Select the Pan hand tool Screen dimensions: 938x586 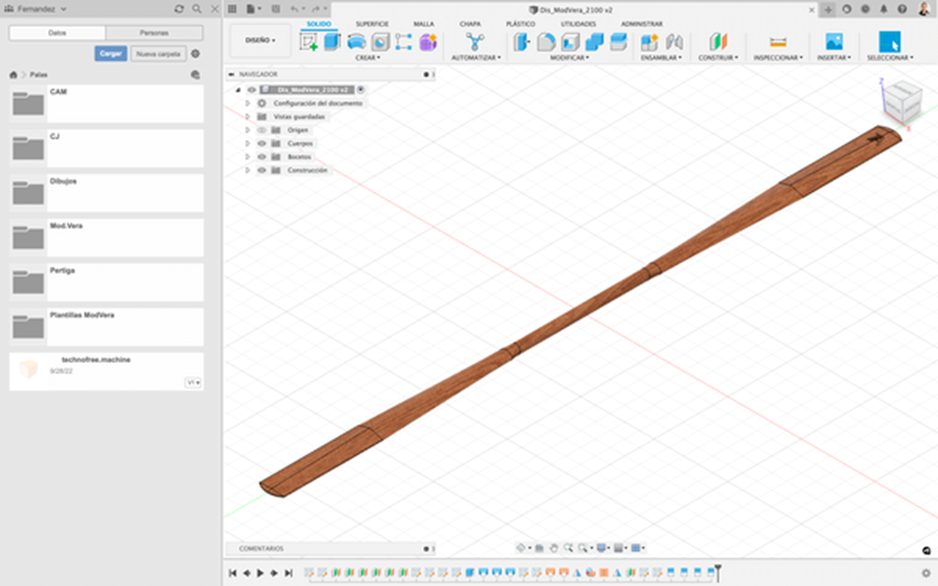pos(554,548)
